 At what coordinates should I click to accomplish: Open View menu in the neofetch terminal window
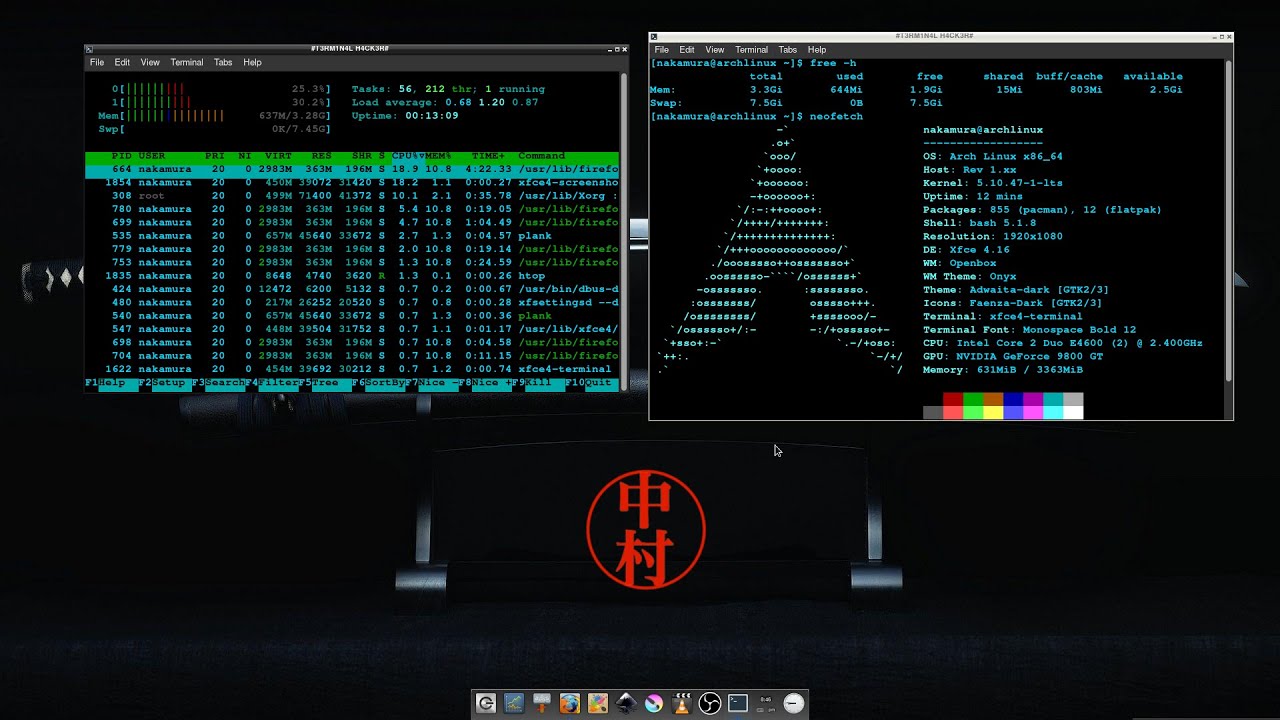coord(715,50)
